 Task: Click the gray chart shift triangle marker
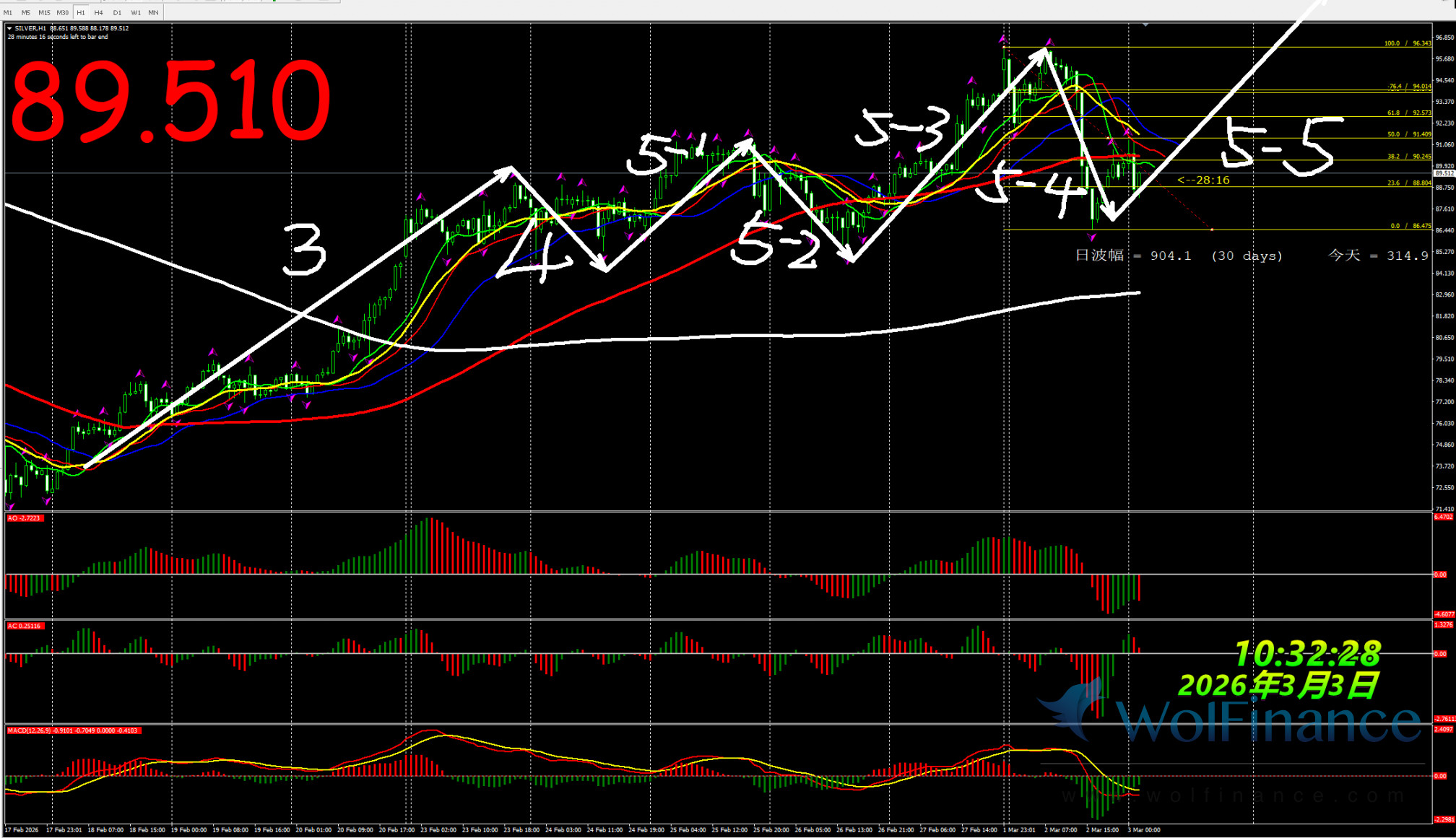[x=1145, y=25]
